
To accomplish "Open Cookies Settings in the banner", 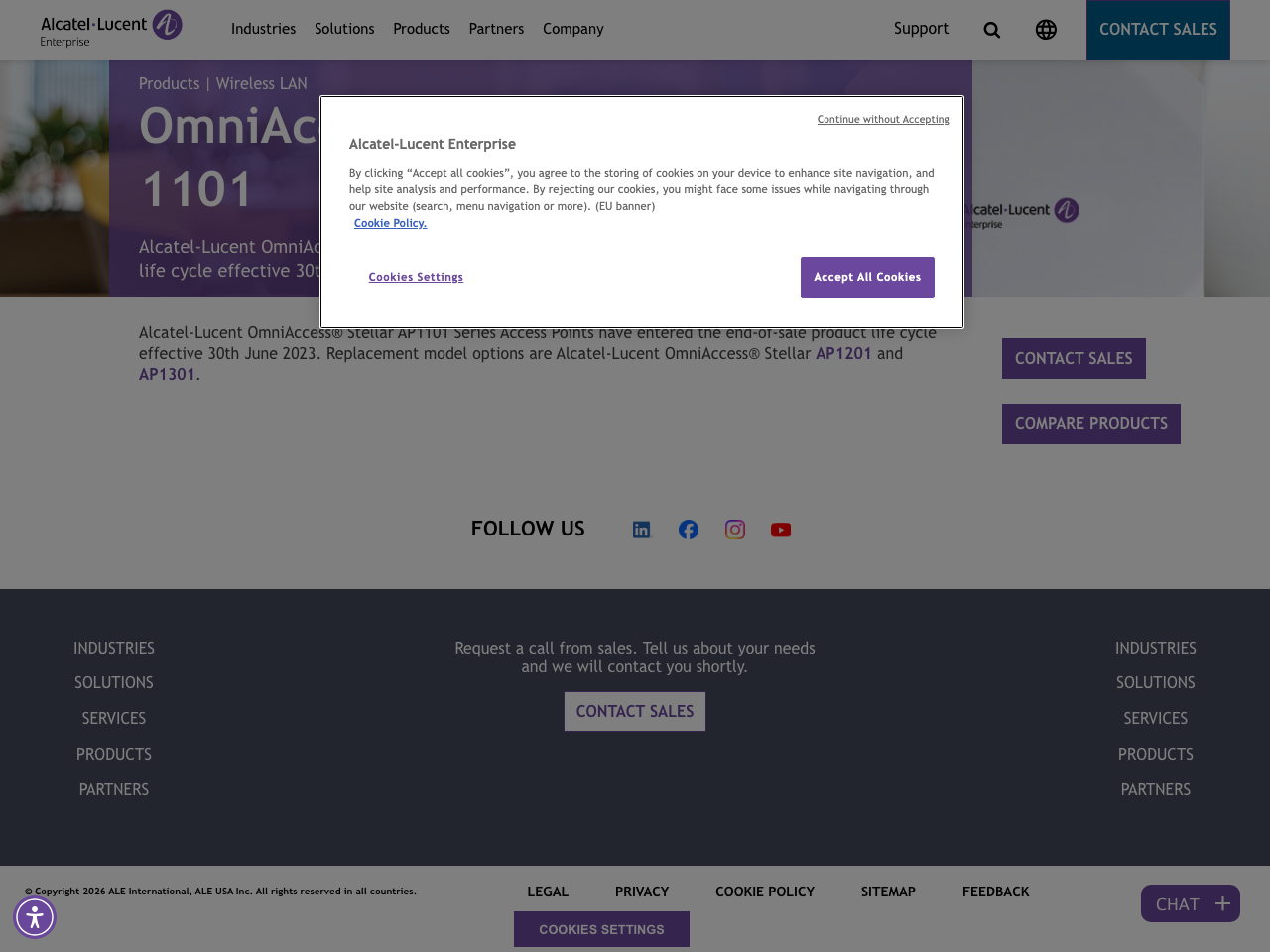I will (x=416, y=276).
